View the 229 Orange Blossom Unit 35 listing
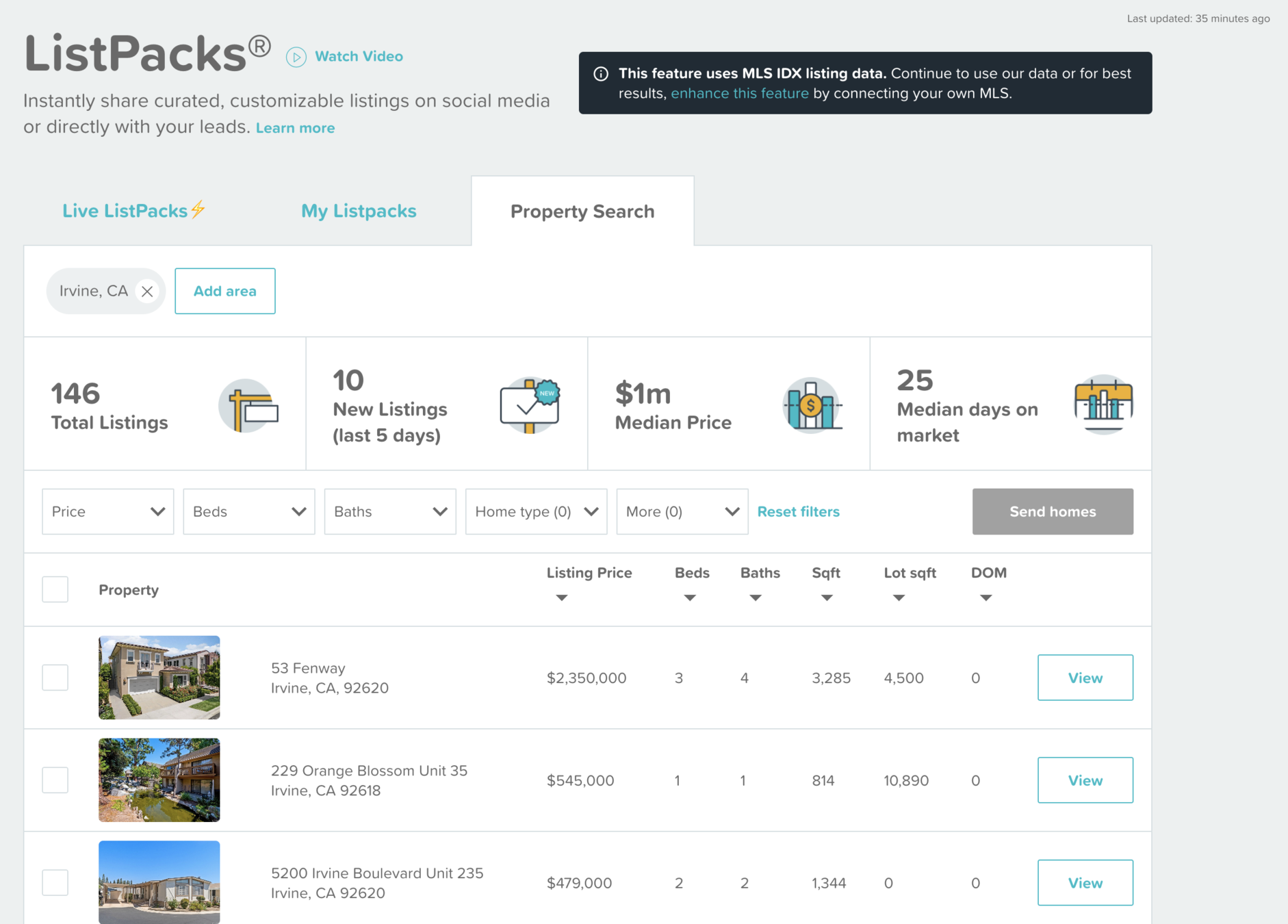 [1085, 780]
